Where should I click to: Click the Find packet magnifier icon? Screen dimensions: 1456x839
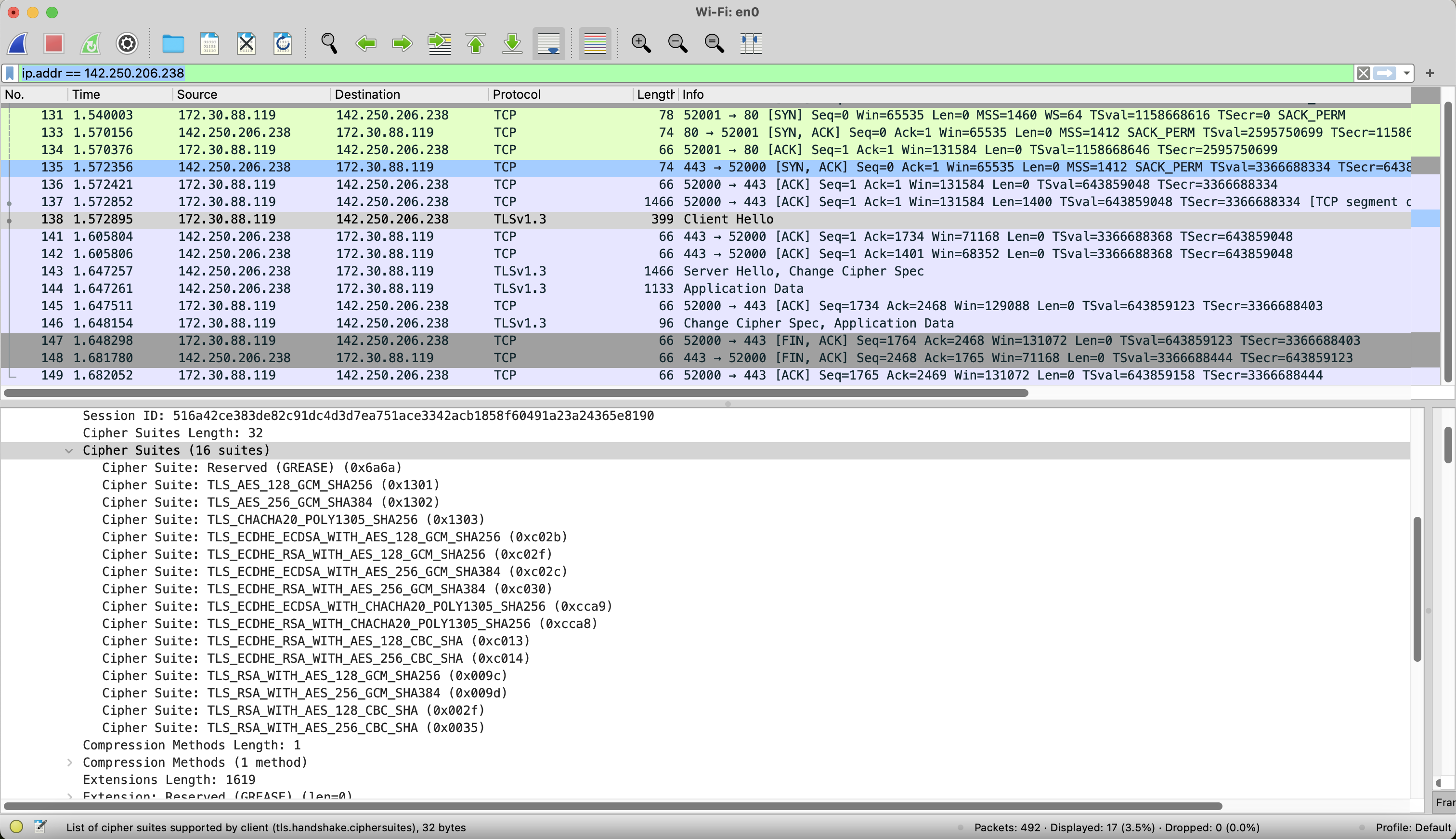point(329,43)
